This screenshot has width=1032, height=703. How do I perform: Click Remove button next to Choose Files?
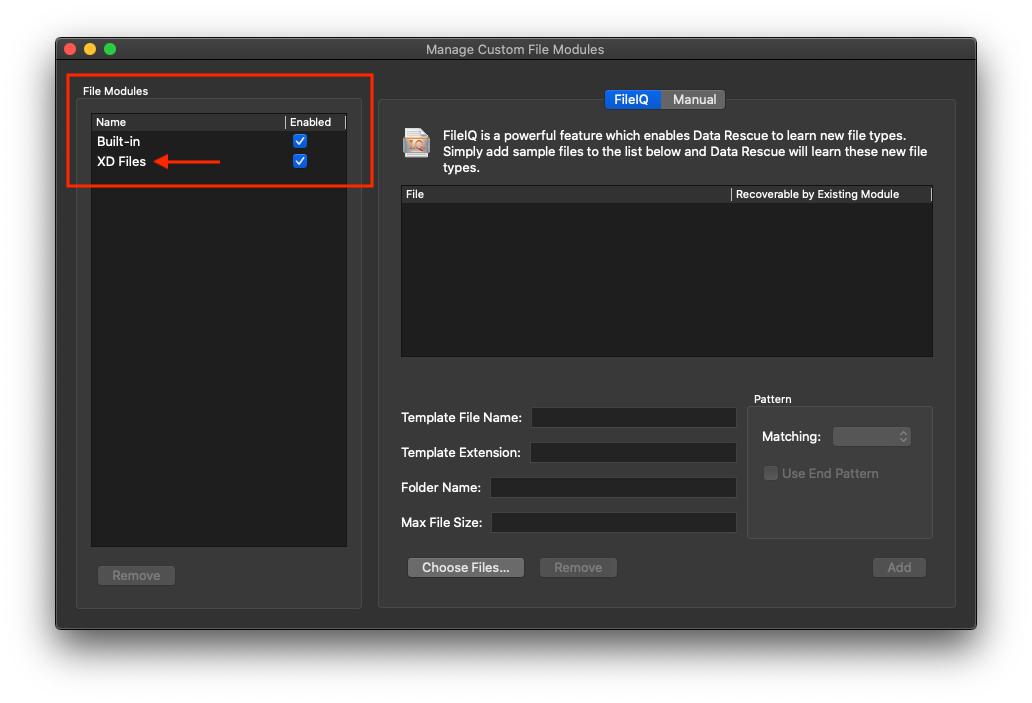578,567
